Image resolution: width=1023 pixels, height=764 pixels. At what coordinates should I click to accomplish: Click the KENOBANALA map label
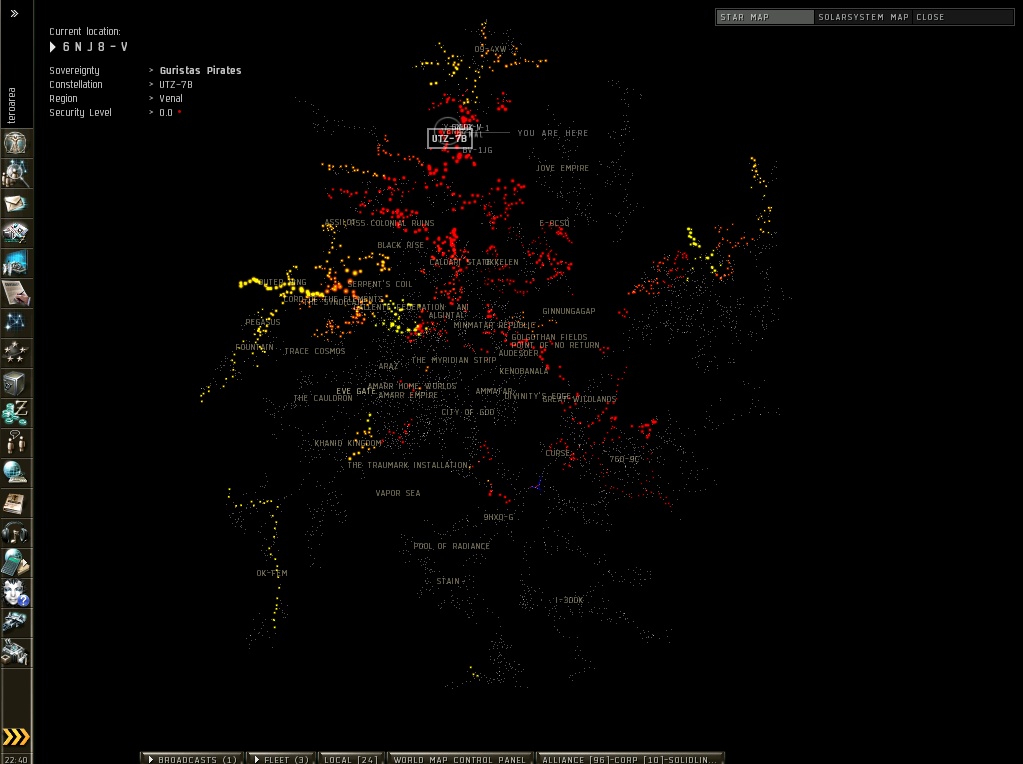pos(524,371)
